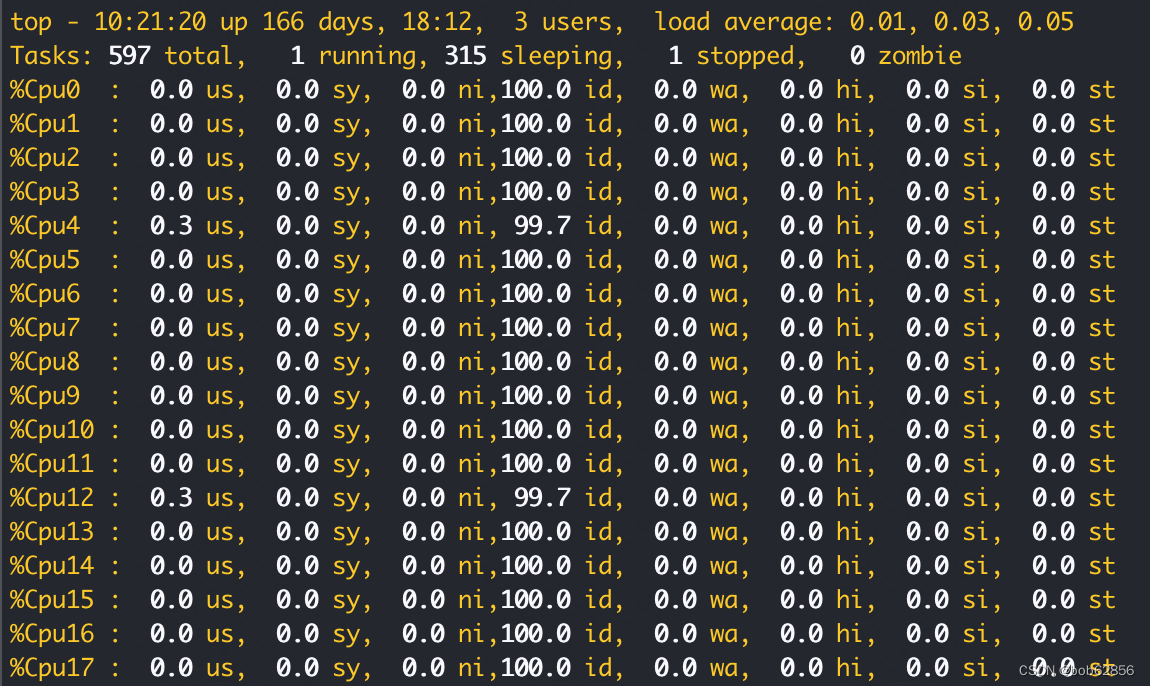1150x686 pixels.
Task: Click the %Cpu5 row label
Action: (45, 260)
